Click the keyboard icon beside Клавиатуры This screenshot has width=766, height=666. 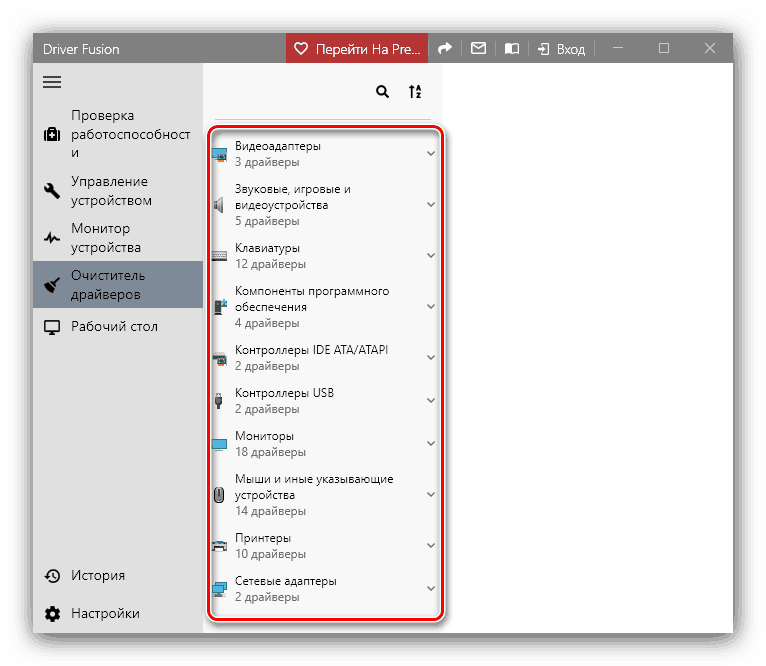(219, 256)
